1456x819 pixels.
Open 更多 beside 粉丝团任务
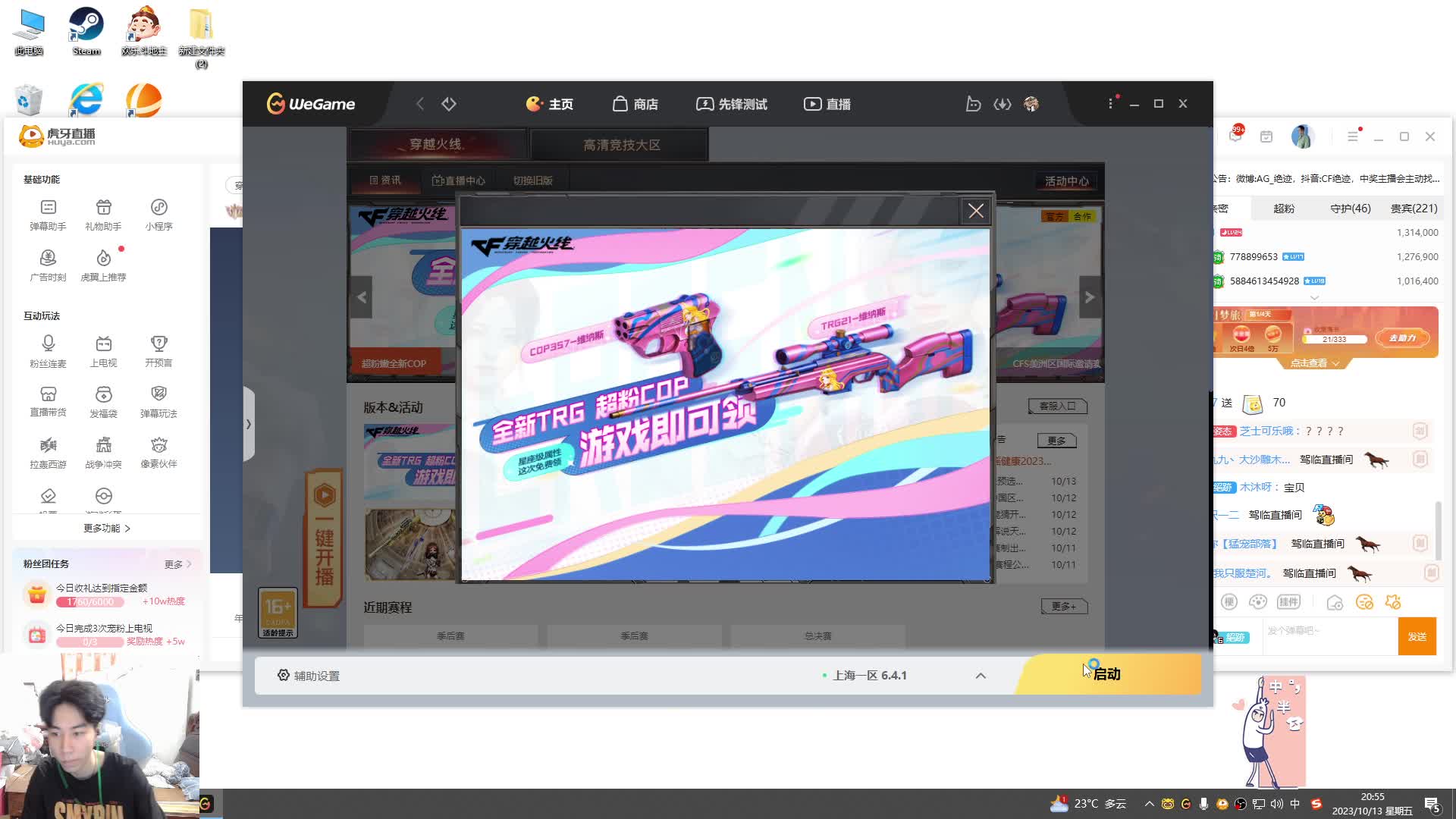[177, 564]
